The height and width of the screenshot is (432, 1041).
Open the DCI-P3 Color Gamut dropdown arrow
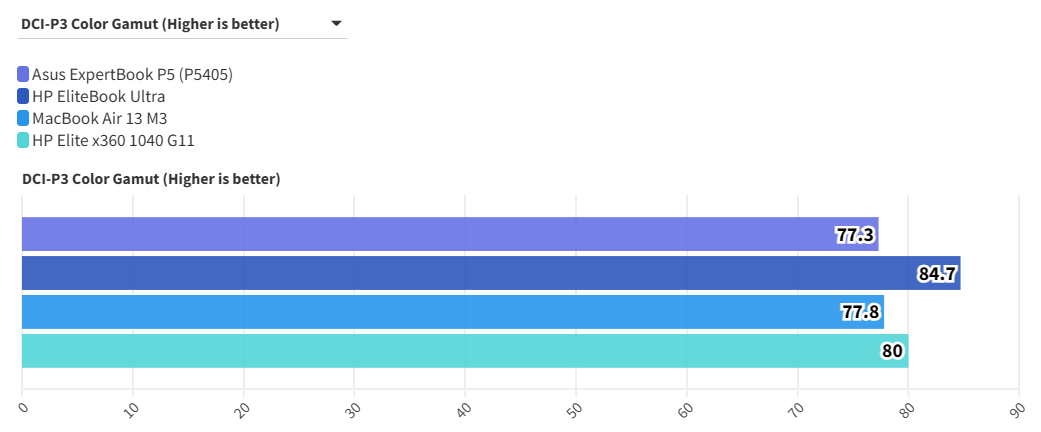click(336, 23)
